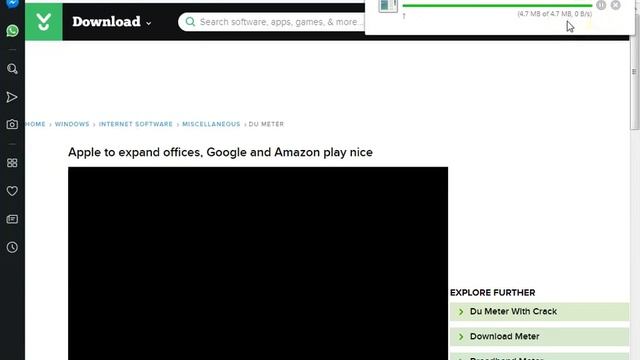The image size is (640, 360).
Task: Open bookmarks heart icon in sidebar
Action: click(x=12, y=191)
